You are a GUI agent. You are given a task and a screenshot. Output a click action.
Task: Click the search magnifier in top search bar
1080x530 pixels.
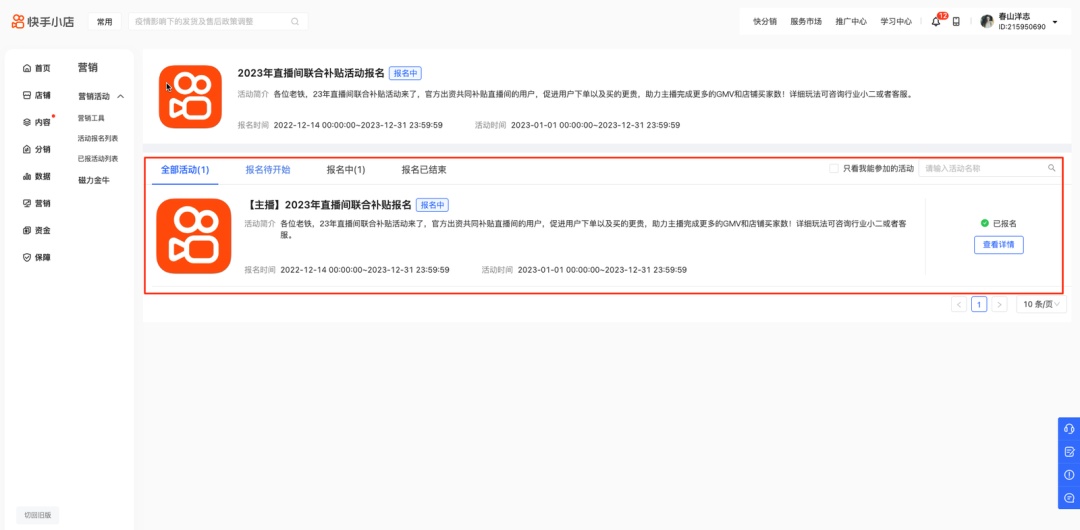(295, 21)
